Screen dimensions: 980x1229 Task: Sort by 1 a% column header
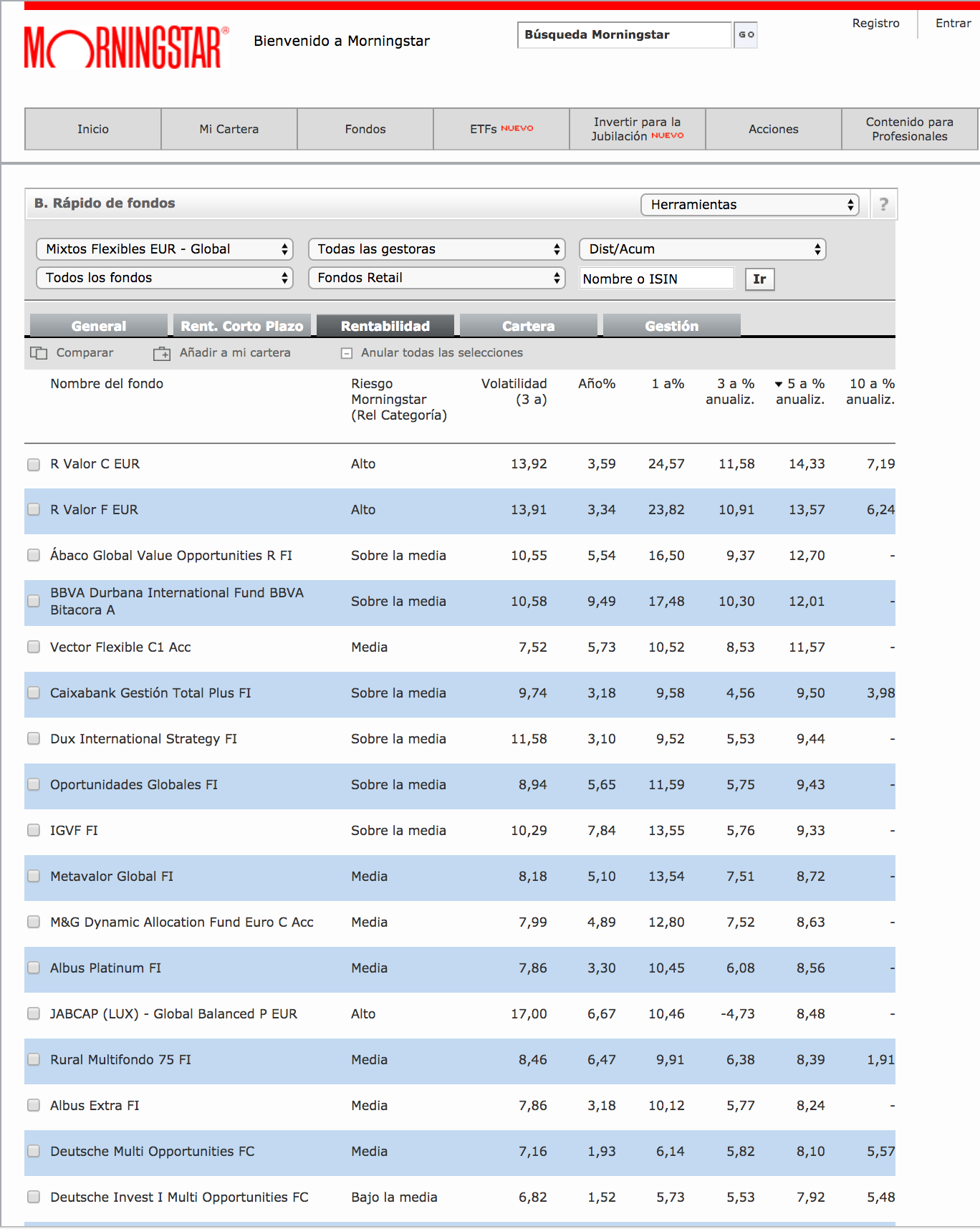point(668,384)
